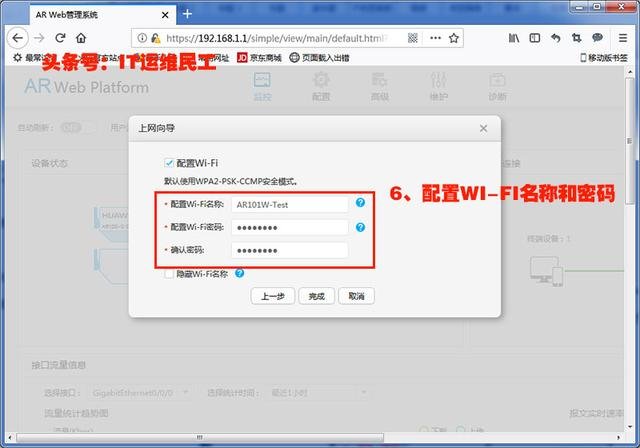Open the 页面载入出错 bookmark
Screen dimensions: 640x448
click(x=319, y=58)
